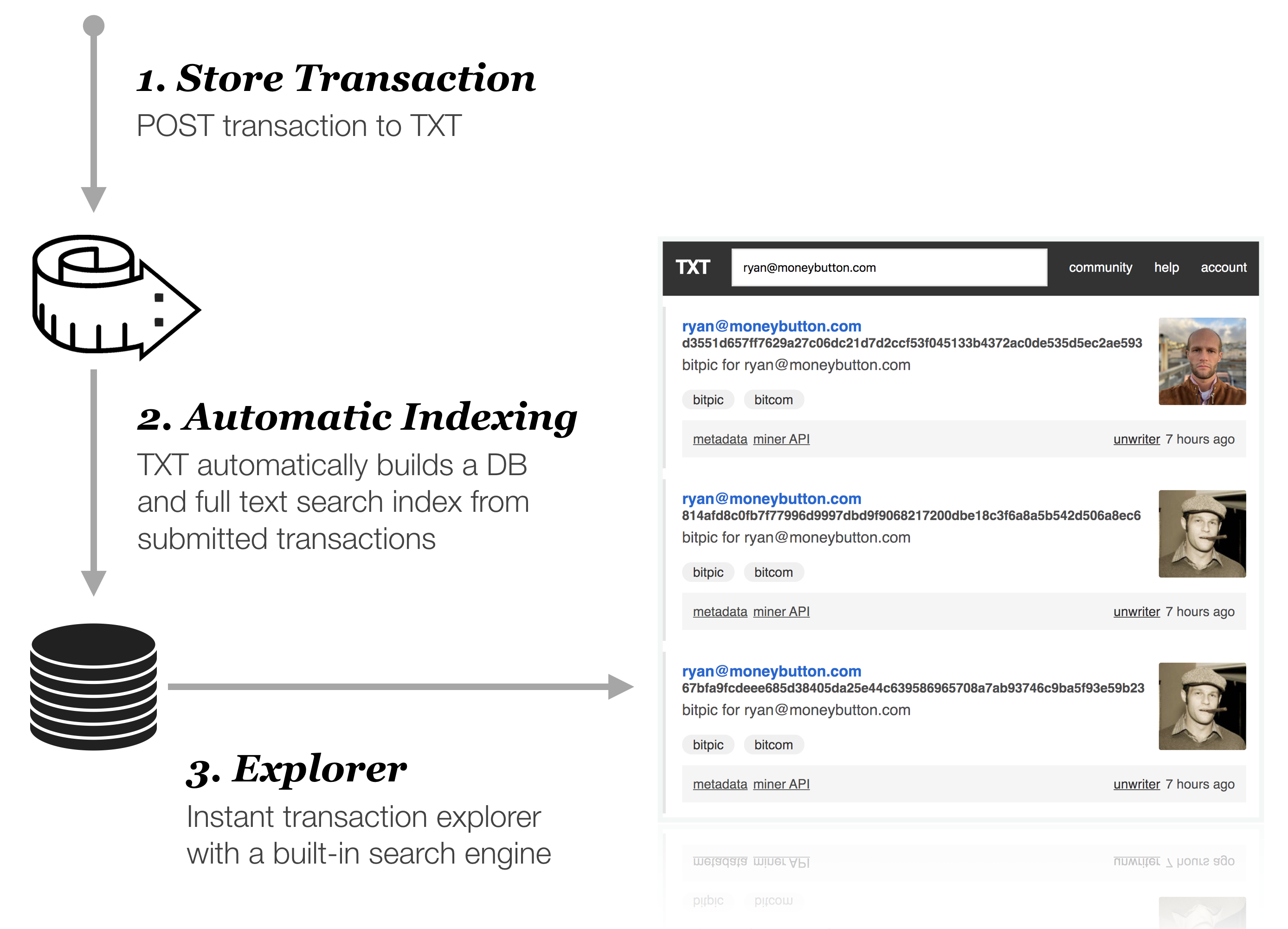The height and width of the screenshot is (929, 1288).
Task: Click the search field containing ryan@moneybutton.com
Action: (889, 267)
